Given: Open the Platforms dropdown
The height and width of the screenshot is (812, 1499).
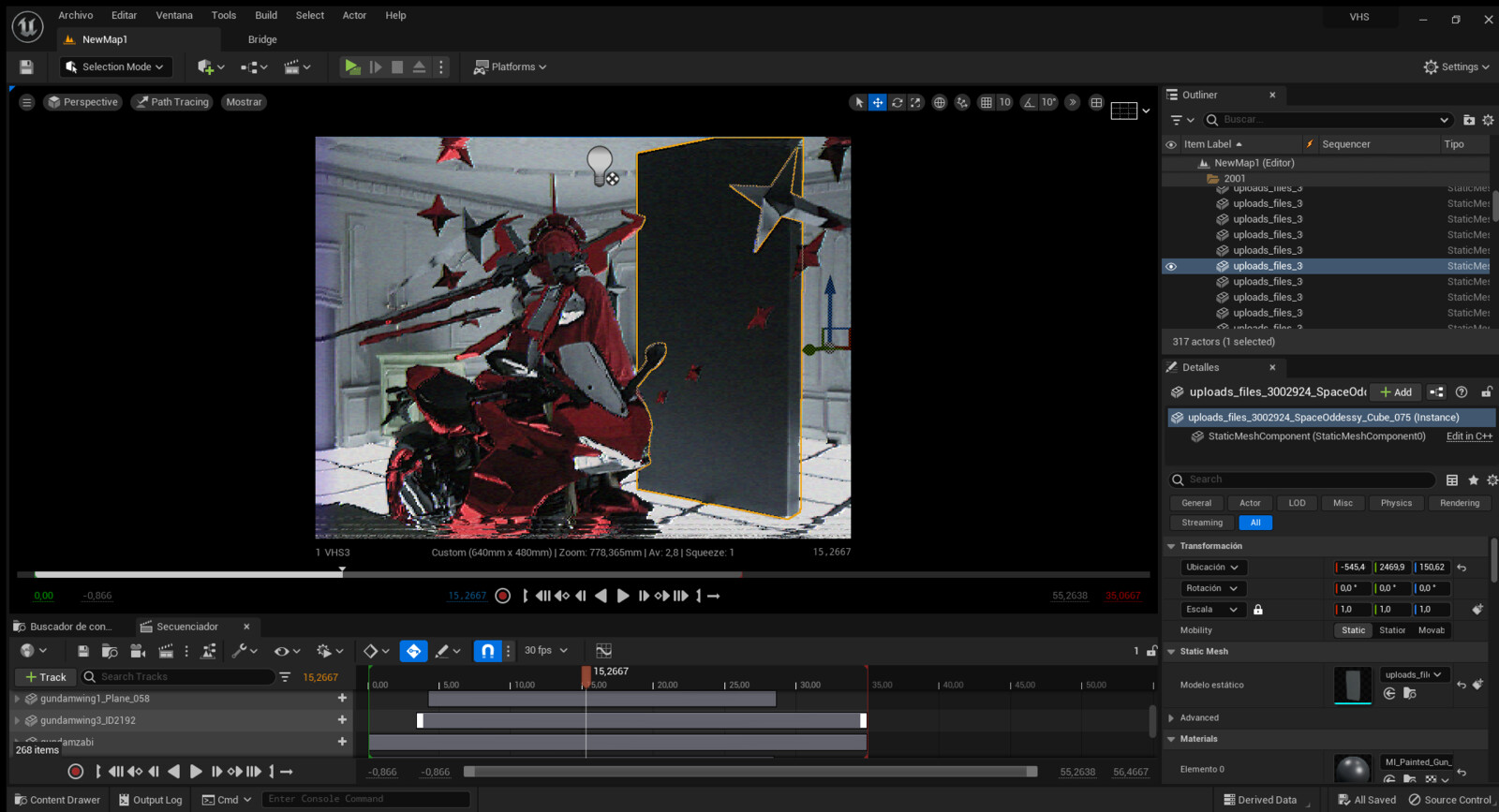Looking at the screenshot, I should pos(511,66).
